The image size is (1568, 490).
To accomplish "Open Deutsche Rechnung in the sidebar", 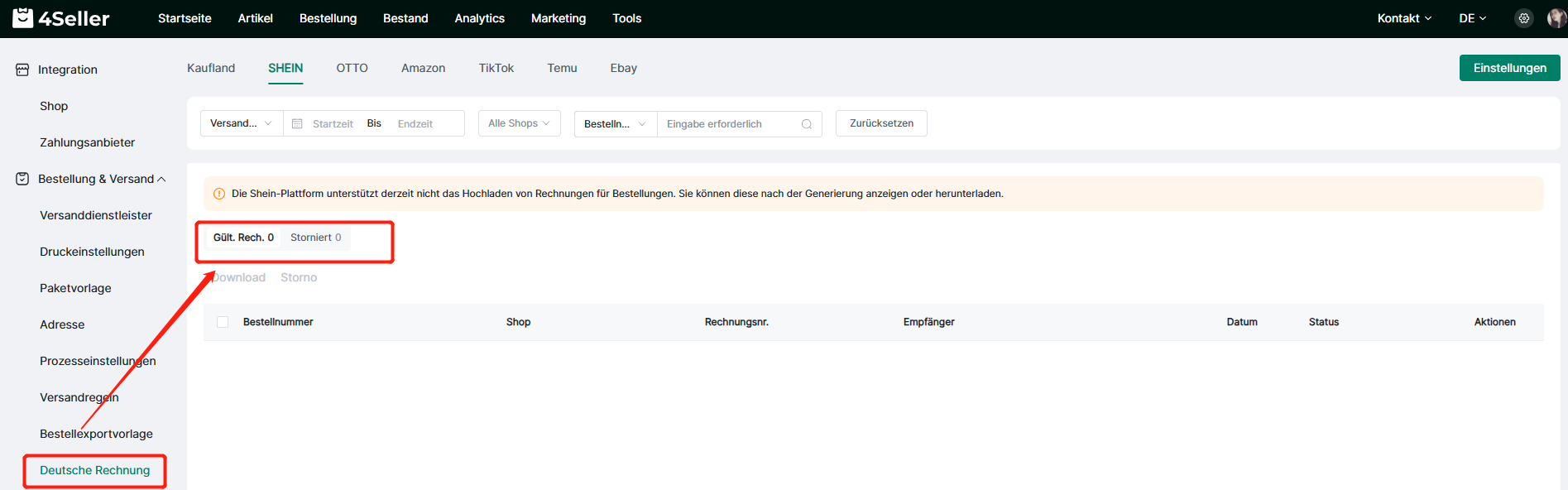I will (95, 470).
